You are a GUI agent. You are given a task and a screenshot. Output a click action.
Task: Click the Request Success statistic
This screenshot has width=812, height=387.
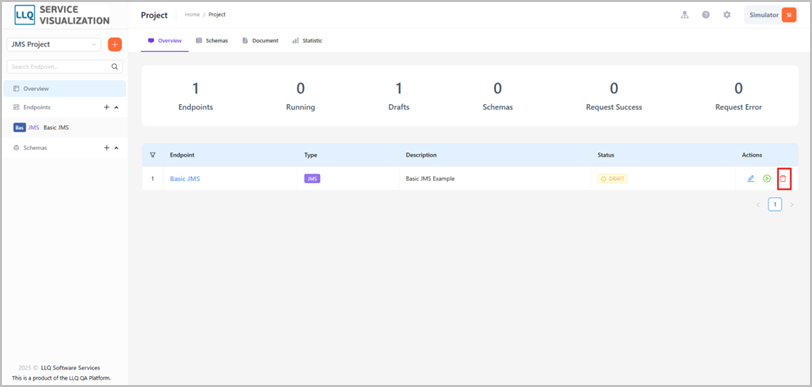click(614, 96)
